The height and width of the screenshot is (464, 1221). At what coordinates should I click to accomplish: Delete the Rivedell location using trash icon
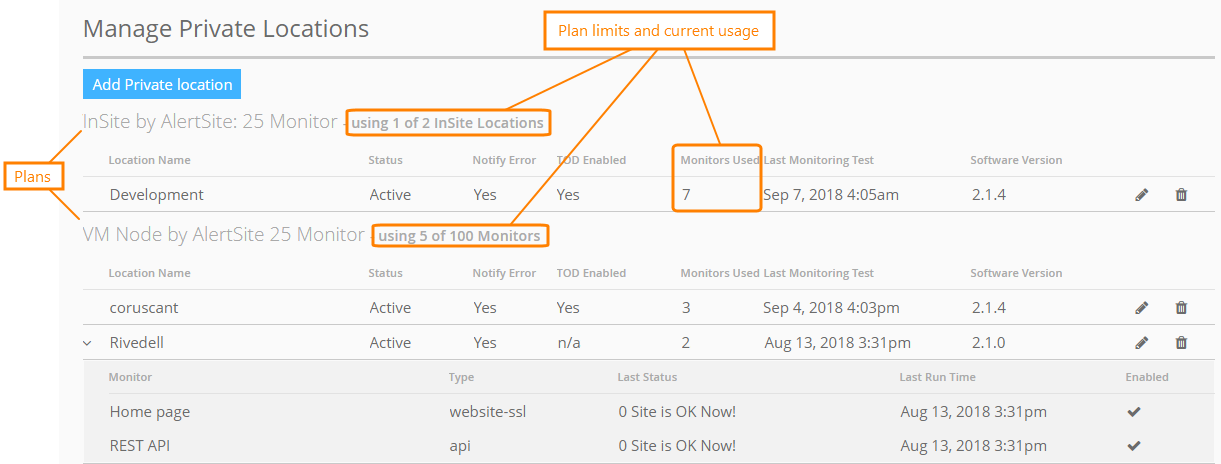point(1181,342)
